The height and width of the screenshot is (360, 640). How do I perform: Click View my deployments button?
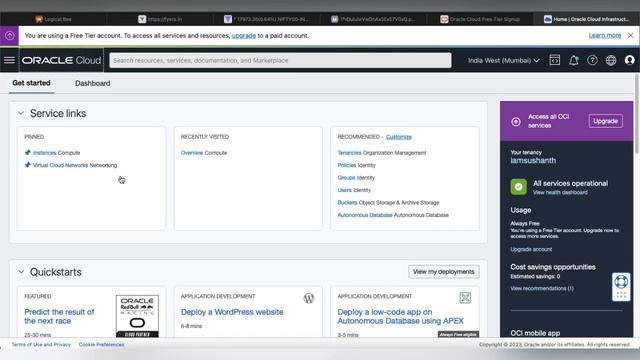[x=444, y=272]
